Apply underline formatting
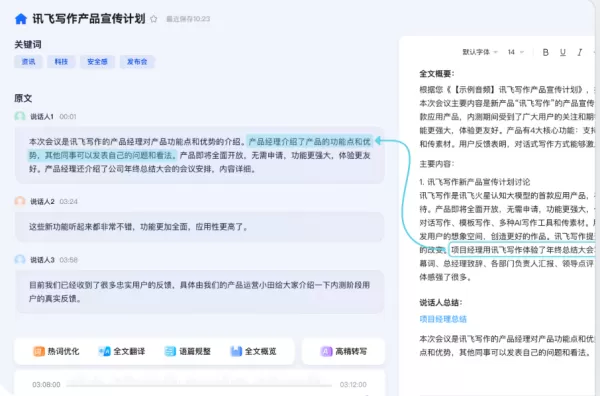The height and width of the screenshot is (396, 600). pyautogui.click(x=562, y=52)
